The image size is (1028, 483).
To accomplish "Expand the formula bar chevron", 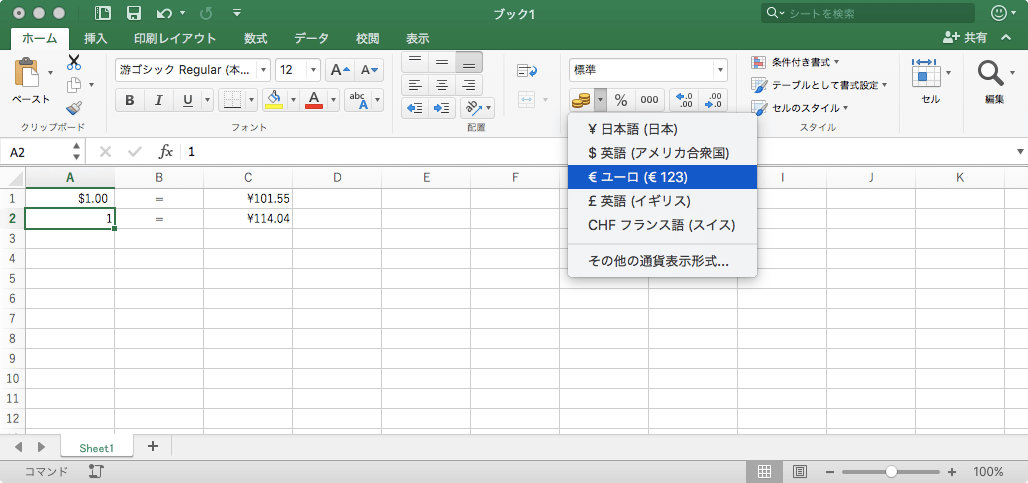I will (x=1020, y=152).
